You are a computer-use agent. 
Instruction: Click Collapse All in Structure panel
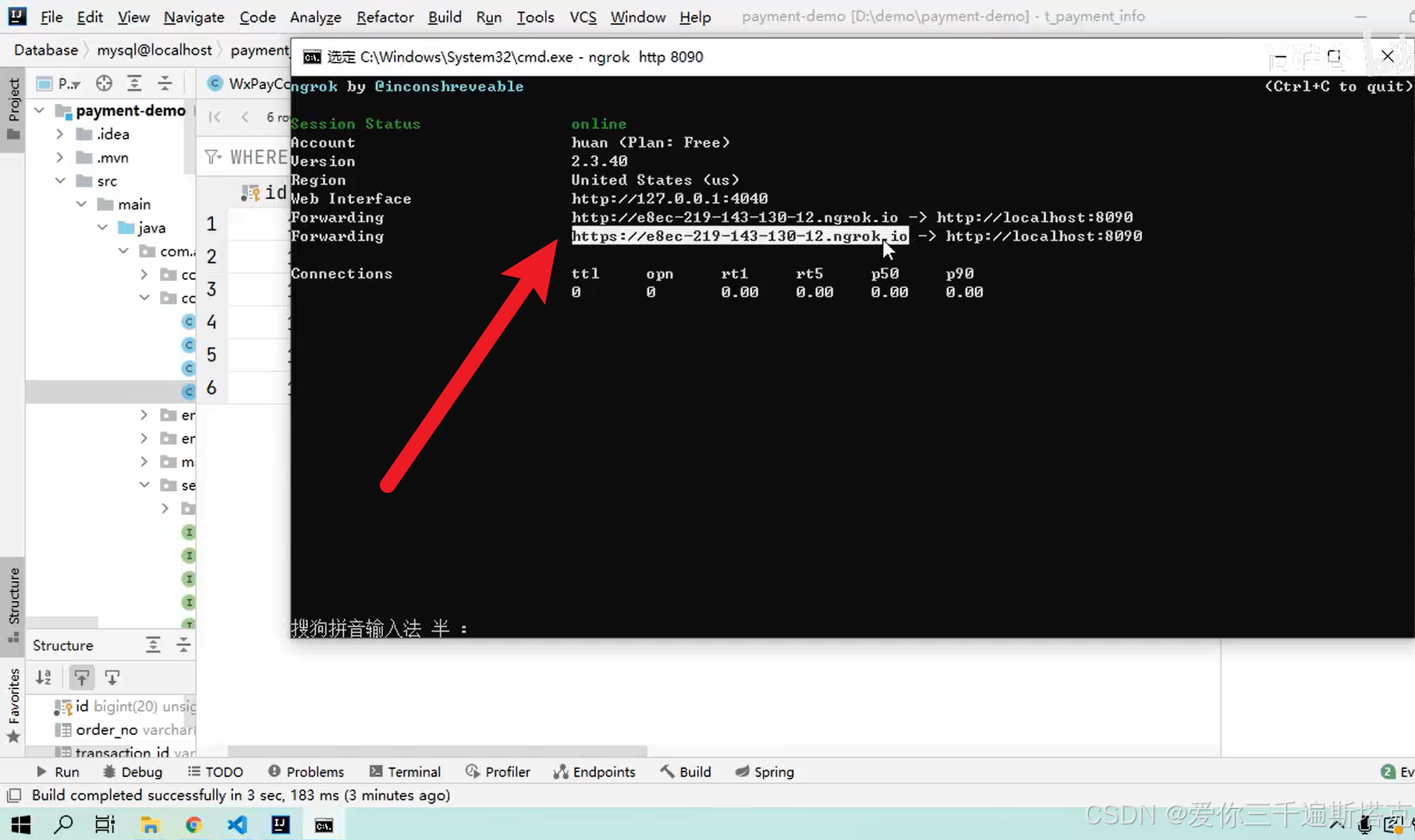point(183,645)
